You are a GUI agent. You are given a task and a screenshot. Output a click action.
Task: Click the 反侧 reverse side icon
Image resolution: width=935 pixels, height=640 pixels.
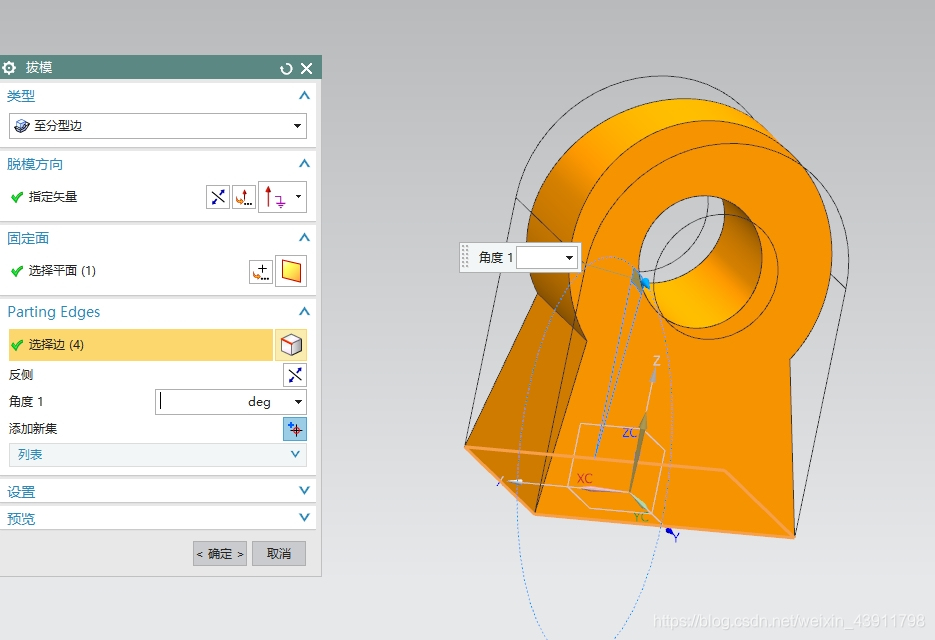click(295, 375)
